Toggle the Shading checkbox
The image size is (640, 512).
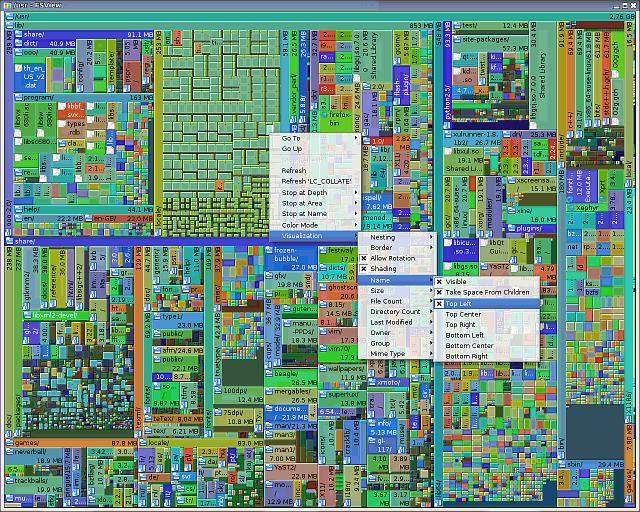[x=364, y=269]
